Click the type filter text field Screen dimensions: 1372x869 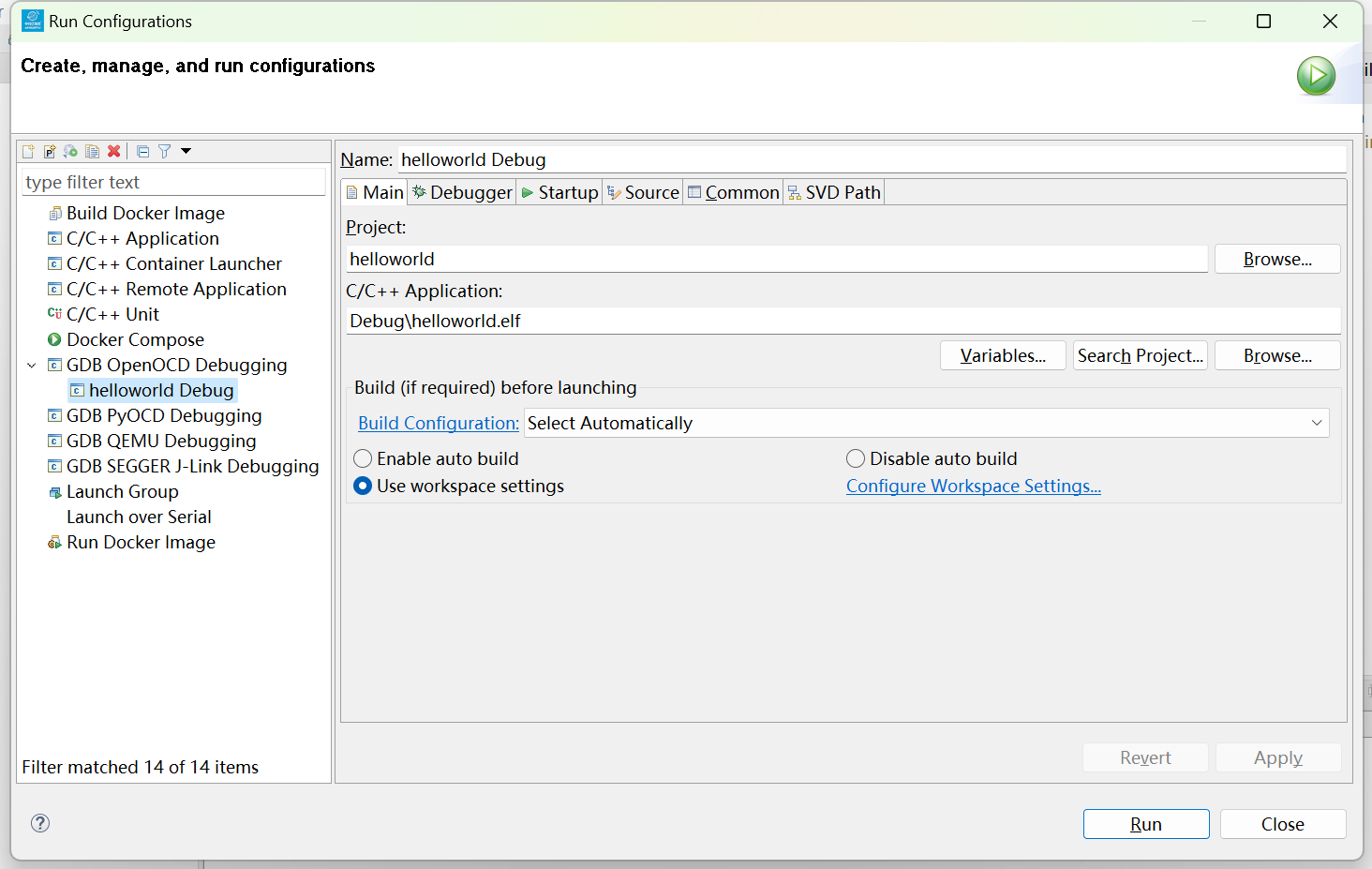[x=173, y=182]
